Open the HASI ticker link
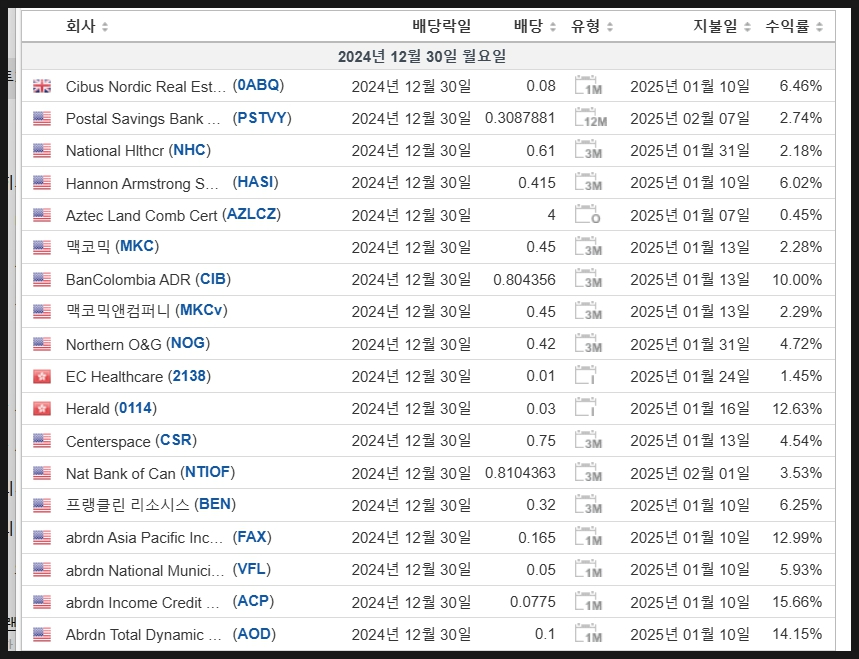Viewport: 859px width, 659px height. click(x=255, y=182)
